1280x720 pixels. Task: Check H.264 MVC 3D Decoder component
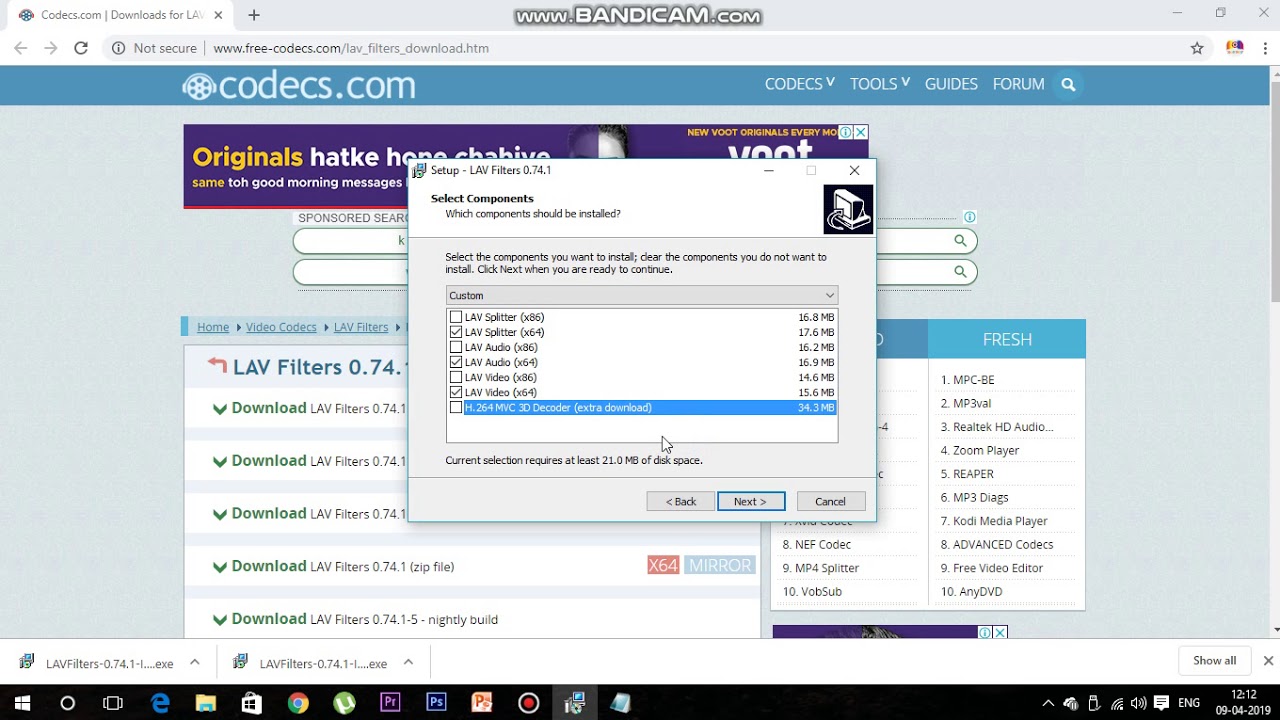coord(456,407)
